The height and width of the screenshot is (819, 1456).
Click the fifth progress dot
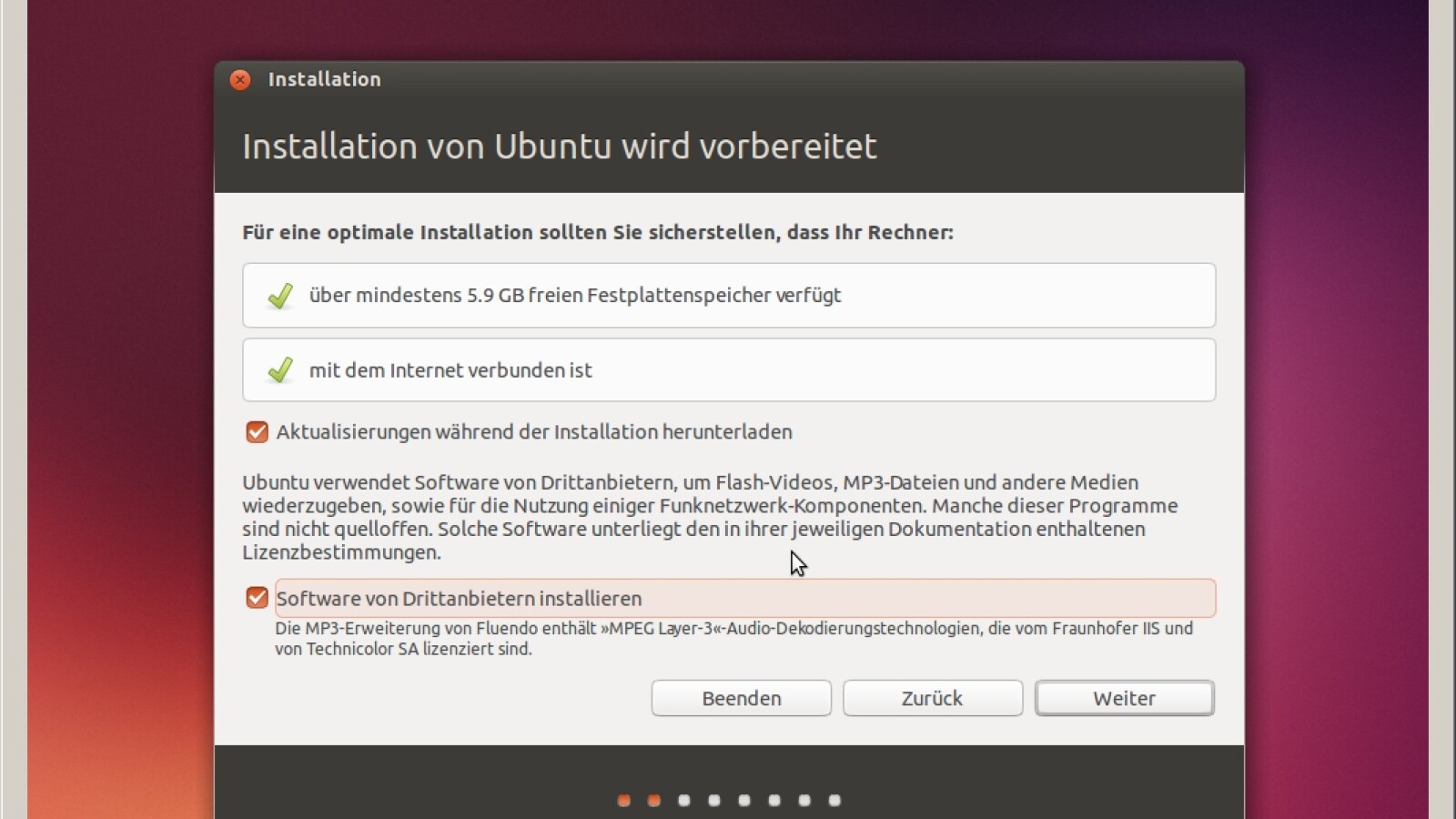744,801
